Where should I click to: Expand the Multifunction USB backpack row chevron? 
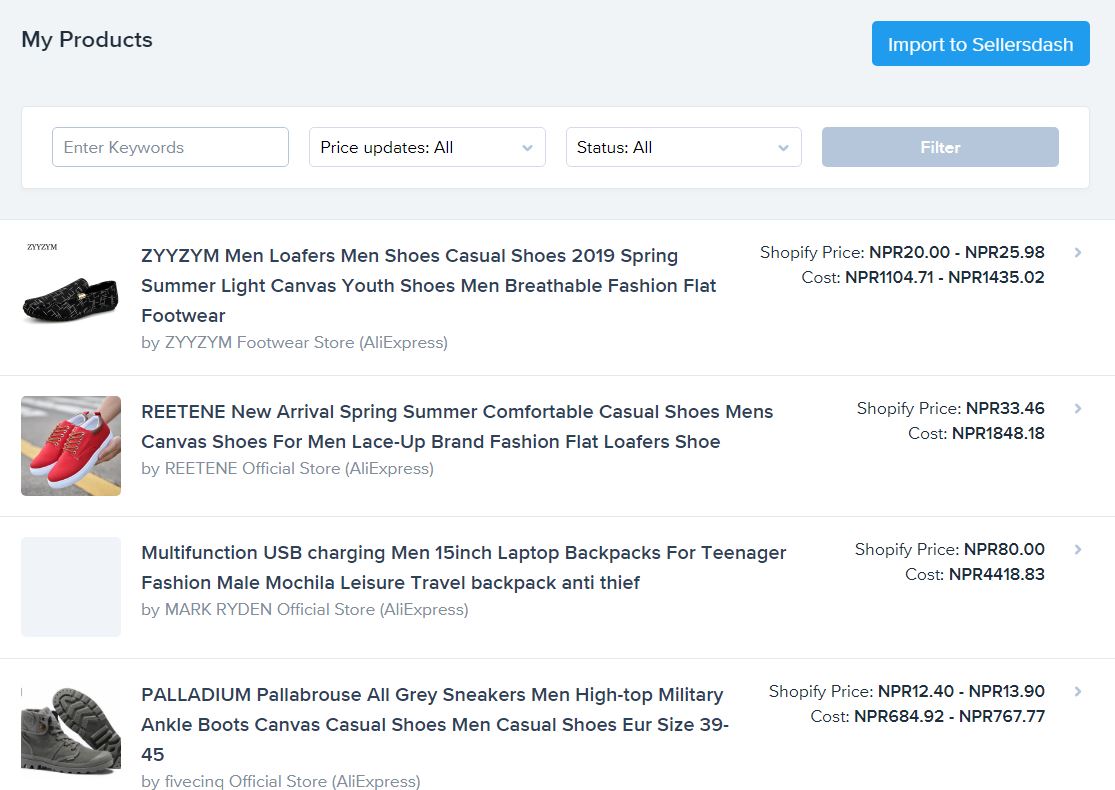1078,549
